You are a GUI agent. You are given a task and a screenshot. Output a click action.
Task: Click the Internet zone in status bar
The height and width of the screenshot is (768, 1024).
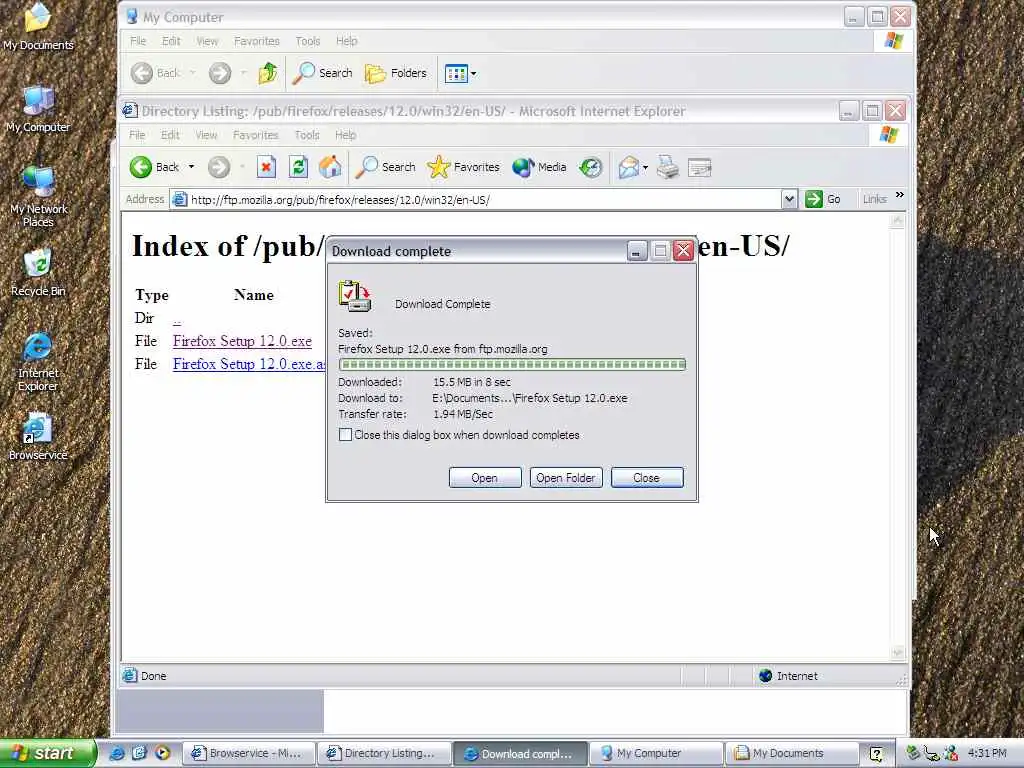click(x=788, y=676)
